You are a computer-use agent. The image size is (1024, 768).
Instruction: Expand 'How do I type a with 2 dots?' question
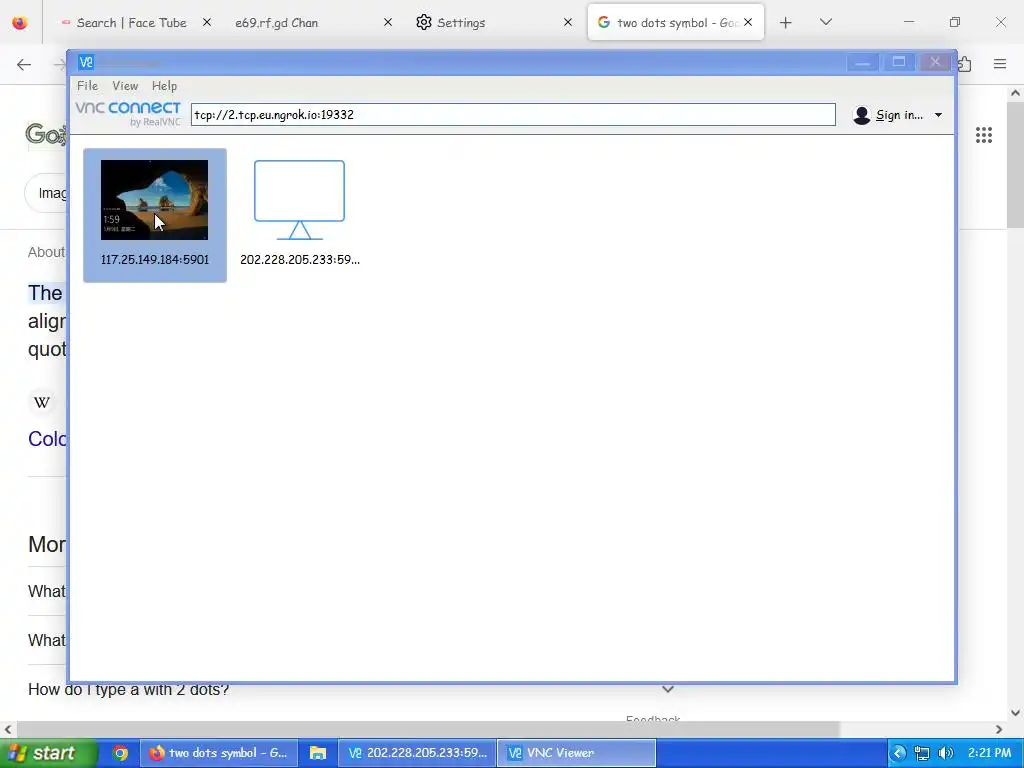667,689
